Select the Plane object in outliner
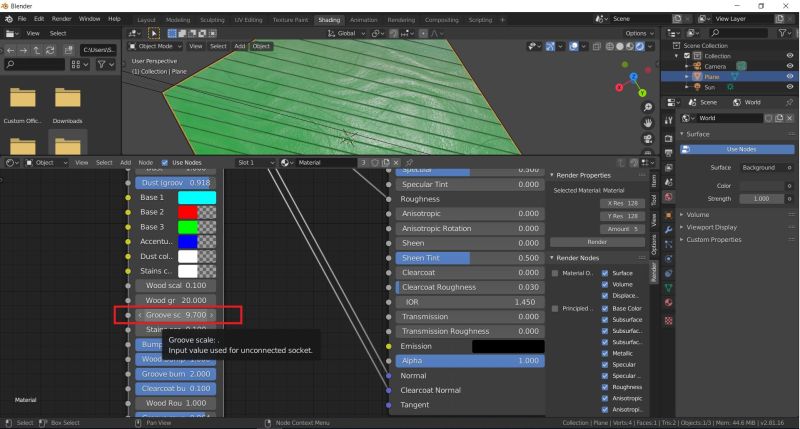 pos(712,77)
